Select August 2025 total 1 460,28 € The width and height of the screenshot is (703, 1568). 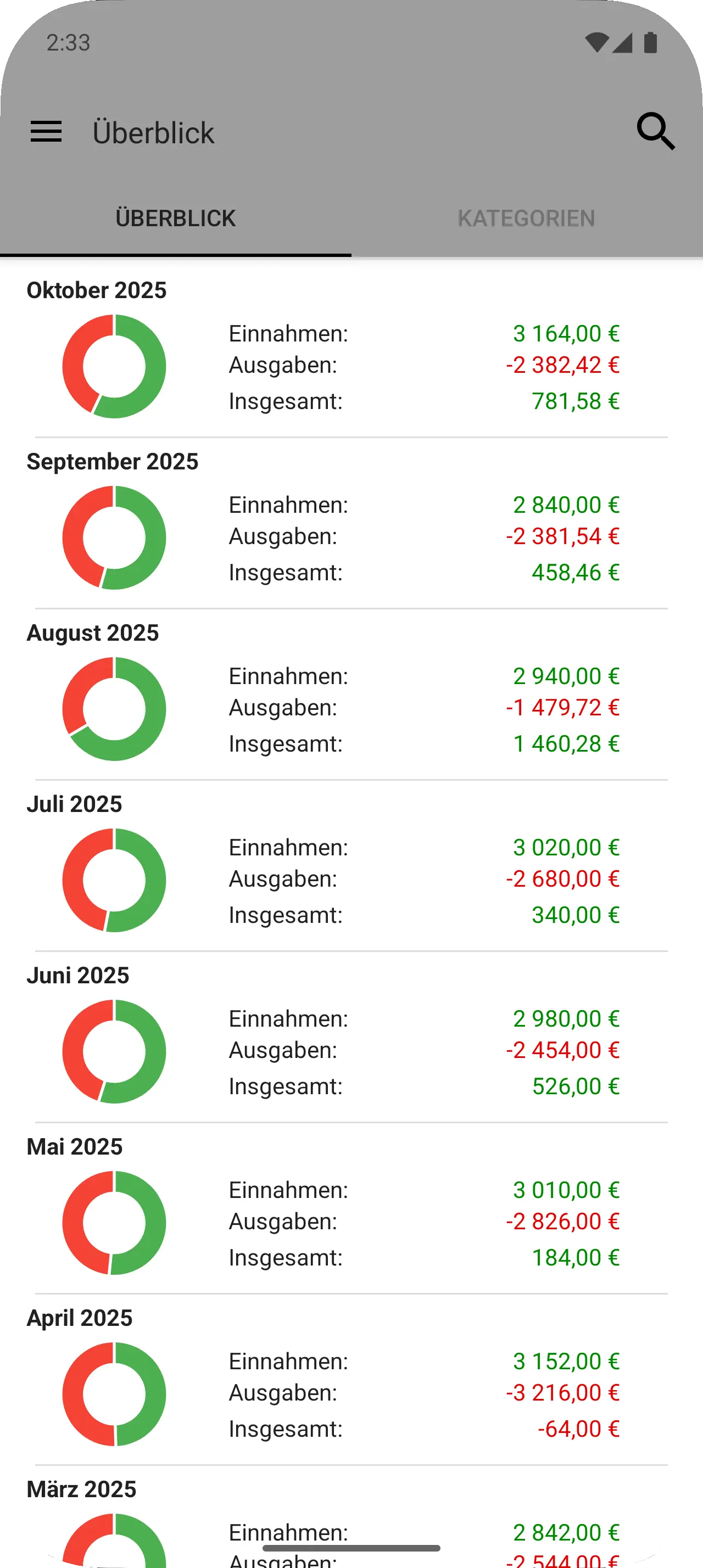coord(566,744)
